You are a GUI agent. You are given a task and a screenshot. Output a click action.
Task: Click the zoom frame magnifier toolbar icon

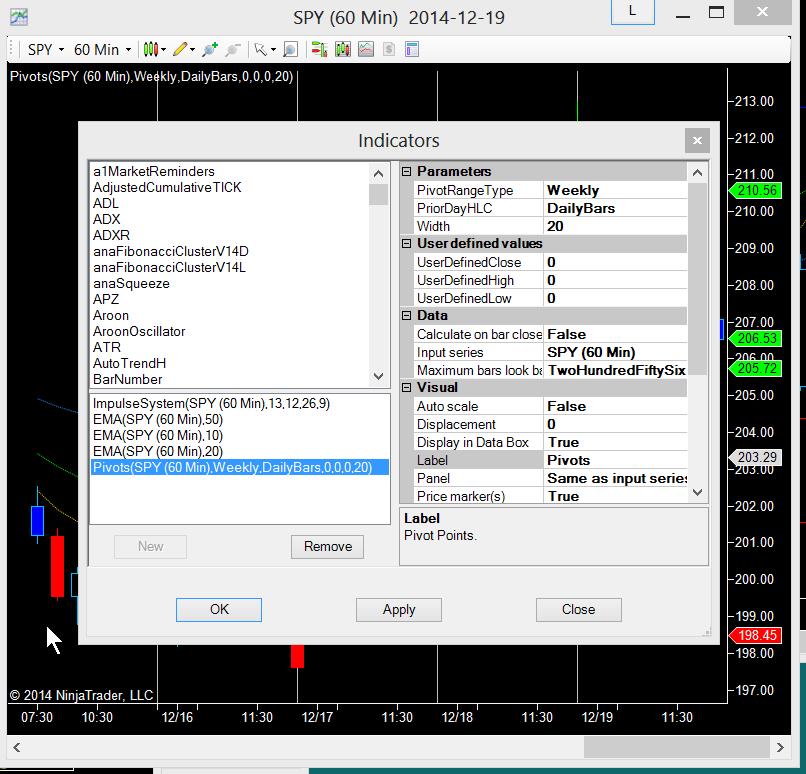pos(290,49)
